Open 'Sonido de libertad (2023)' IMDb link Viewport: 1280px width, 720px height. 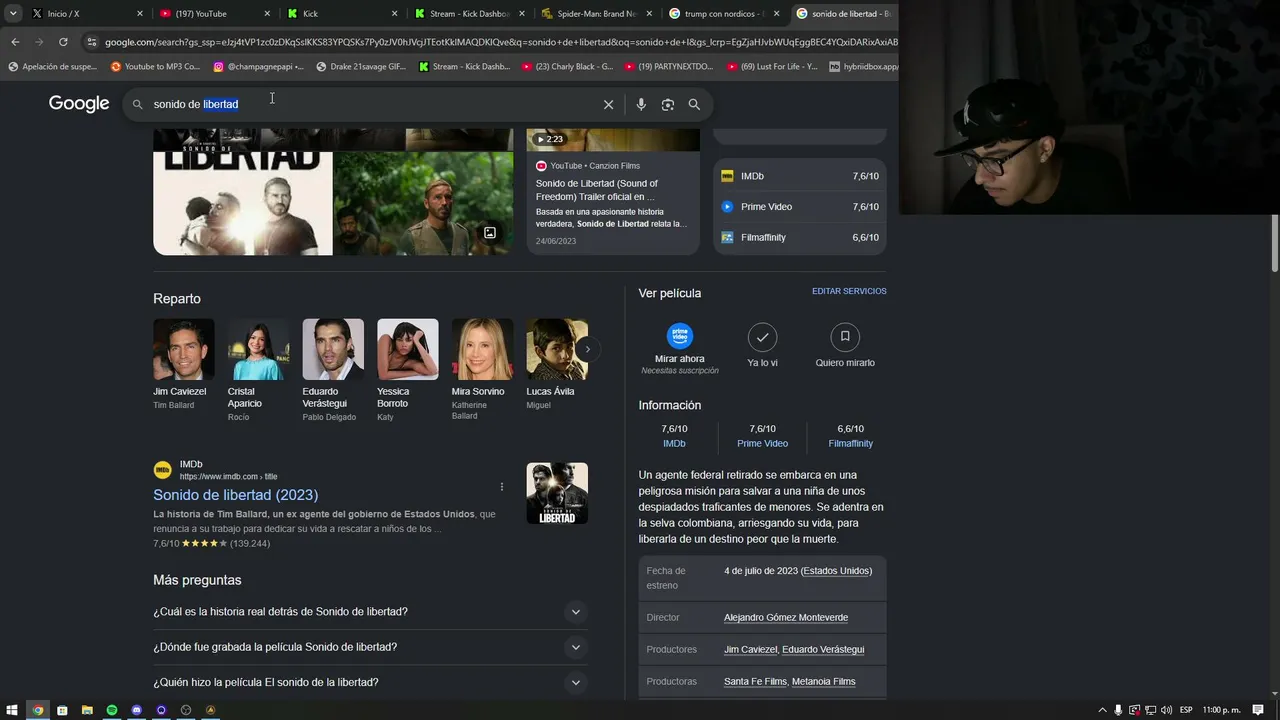[236, 495]
